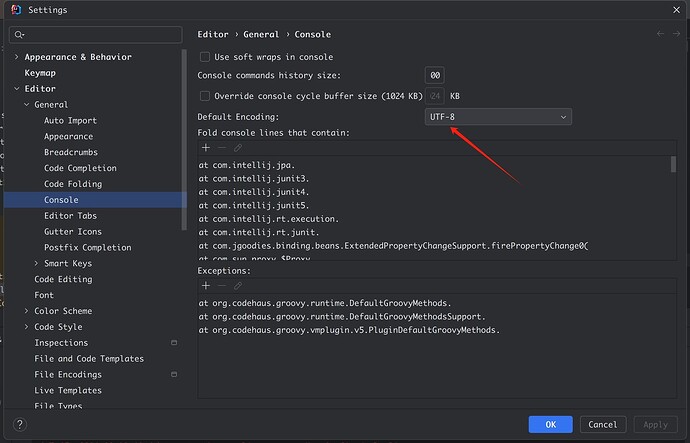Collapse the General subsection
Viewport: 690px width, 443px height.
click(x=27, y=105)
